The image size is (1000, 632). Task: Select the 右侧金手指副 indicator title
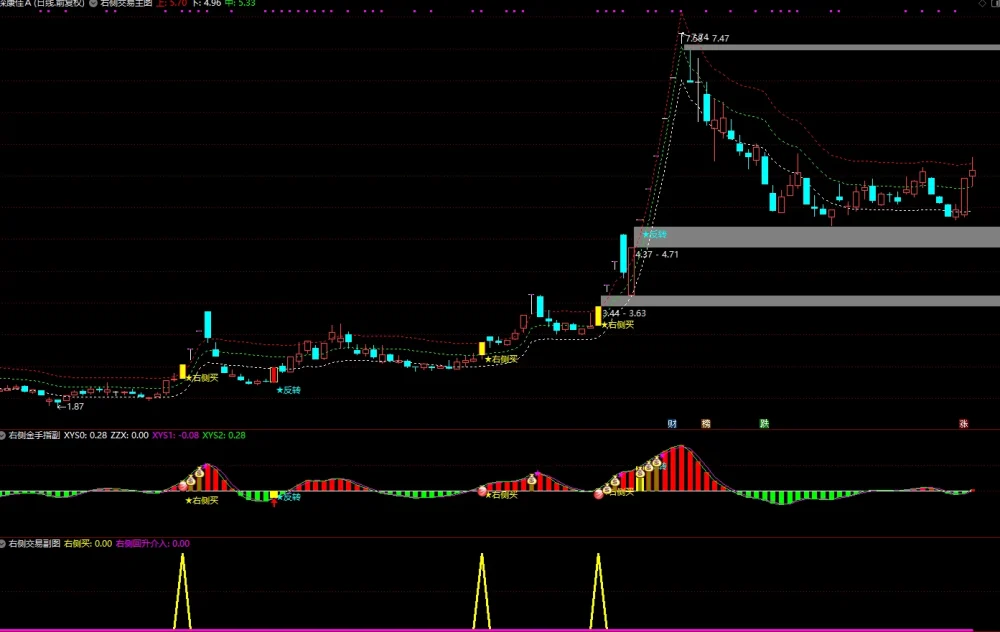34,436
